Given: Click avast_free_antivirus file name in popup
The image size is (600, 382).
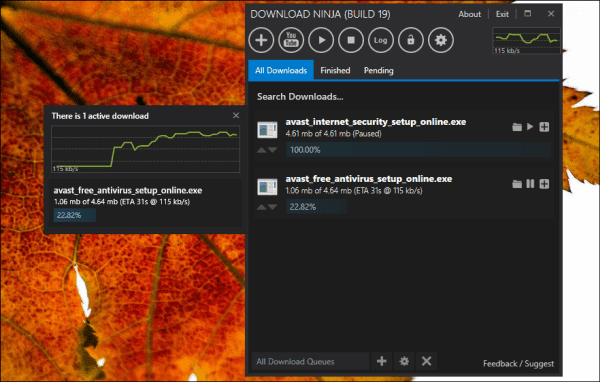Looking at the screenshot, I should [128, 190].
